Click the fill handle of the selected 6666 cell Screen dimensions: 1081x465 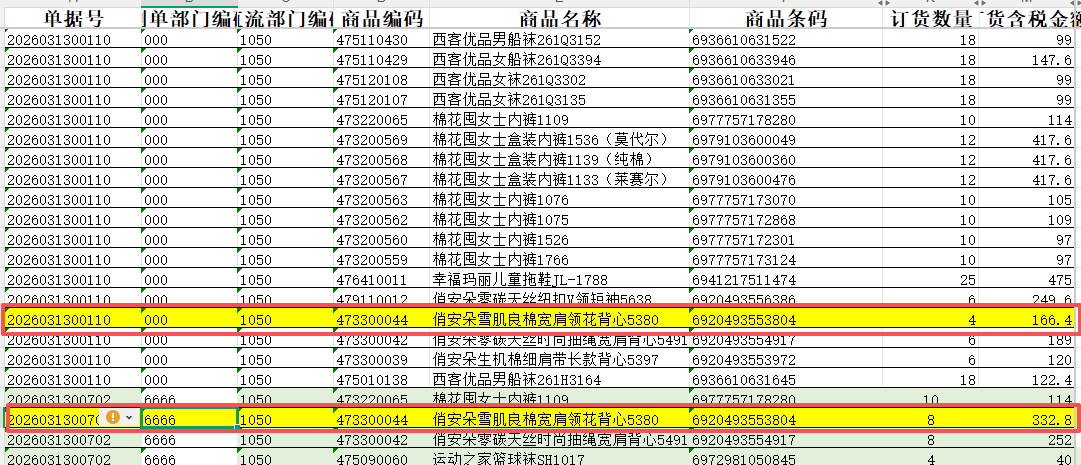pos(237,429)
